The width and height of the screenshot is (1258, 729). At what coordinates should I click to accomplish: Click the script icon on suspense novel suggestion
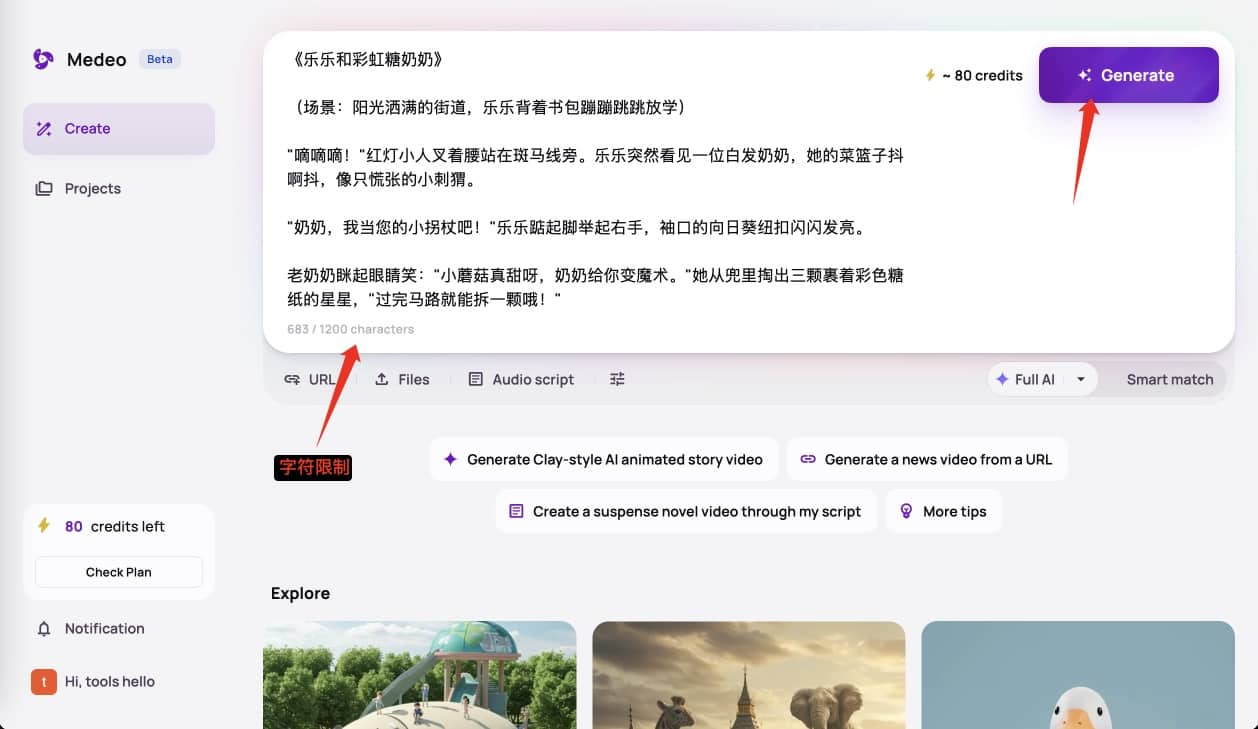(x=516, y=512)
